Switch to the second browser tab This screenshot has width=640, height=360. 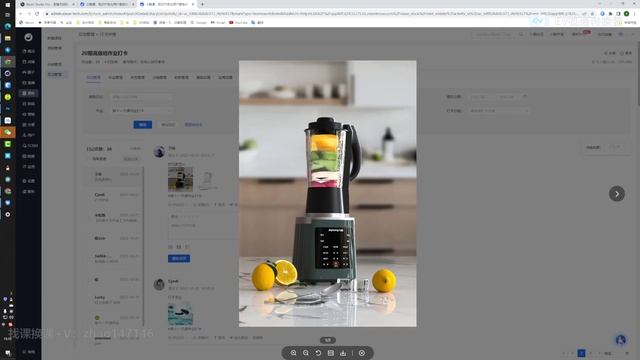click(x=107, y=4)
